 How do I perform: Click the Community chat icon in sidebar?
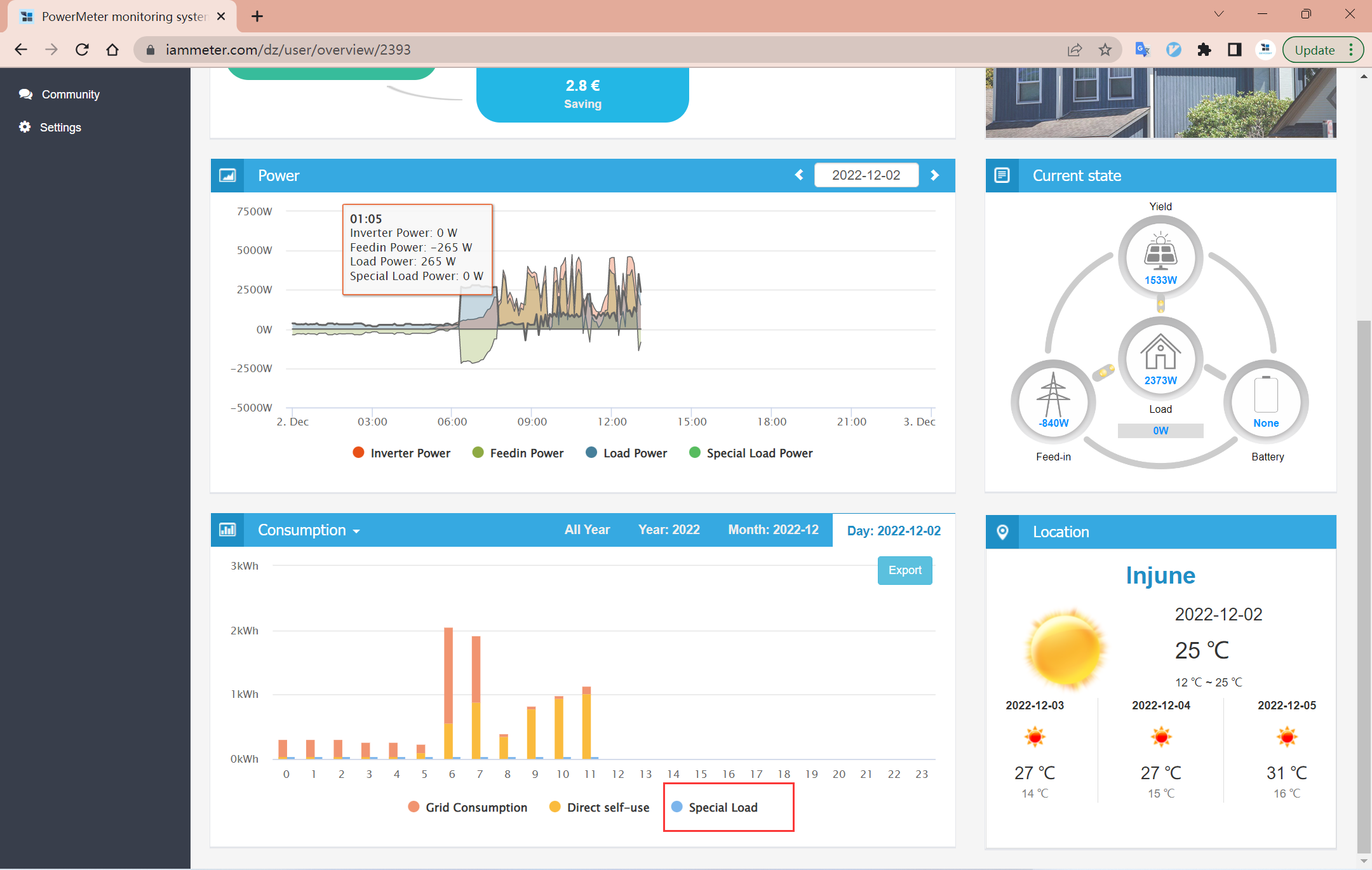pos(25,94)
